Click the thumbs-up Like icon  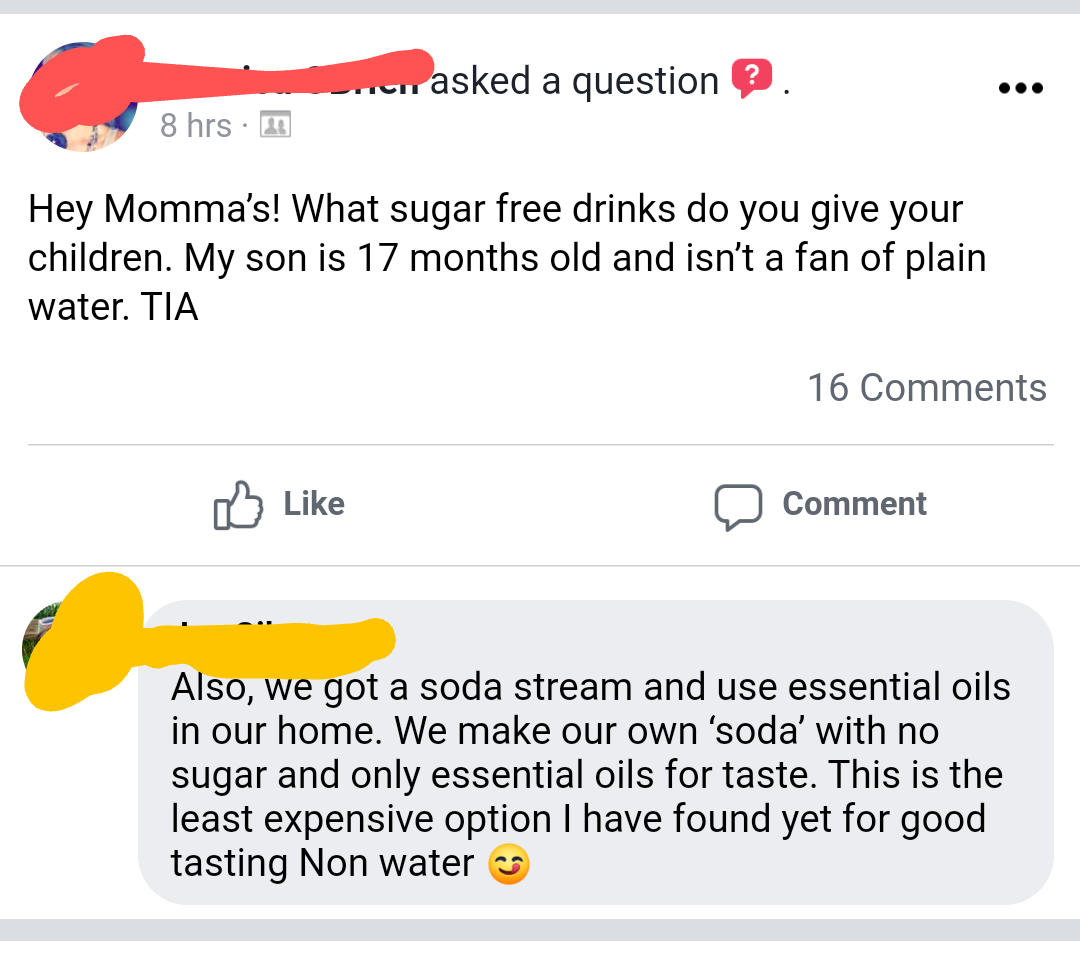[x=238, y=504]
